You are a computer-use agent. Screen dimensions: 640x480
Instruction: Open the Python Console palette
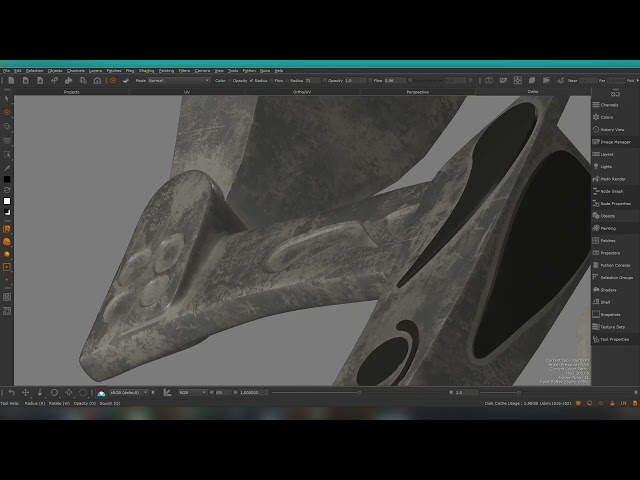point(615,265)
